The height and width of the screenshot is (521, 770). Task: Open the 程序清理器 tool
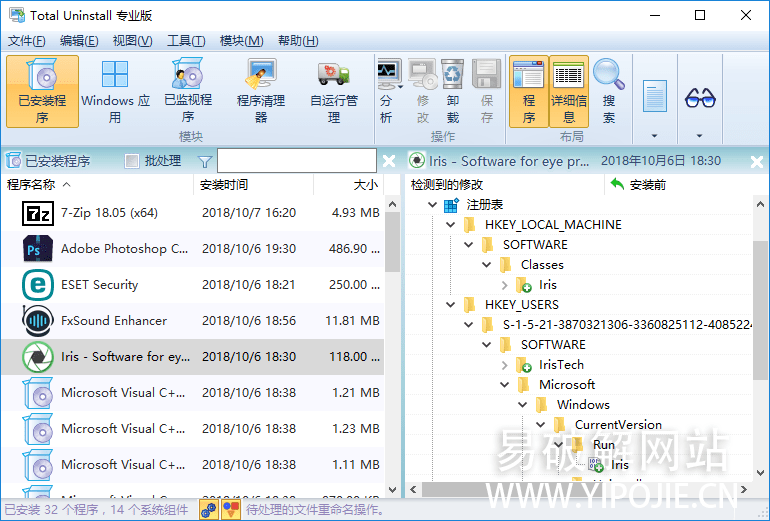tap(261, 92)
